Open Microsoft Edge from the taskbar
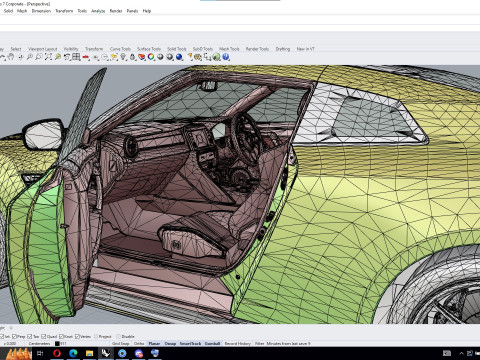 (x=73, y=353)
